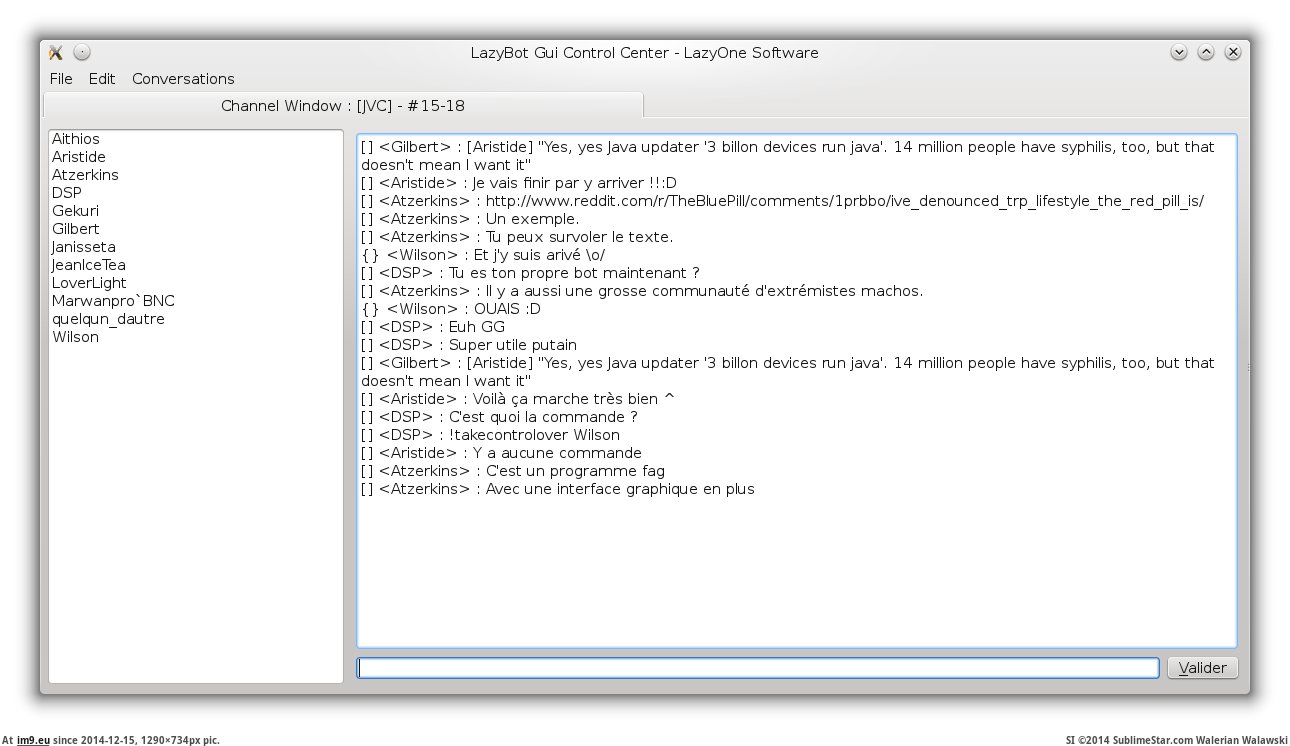Open the reddit.com TheBluePill link in chat

click(x=844, y=201)
